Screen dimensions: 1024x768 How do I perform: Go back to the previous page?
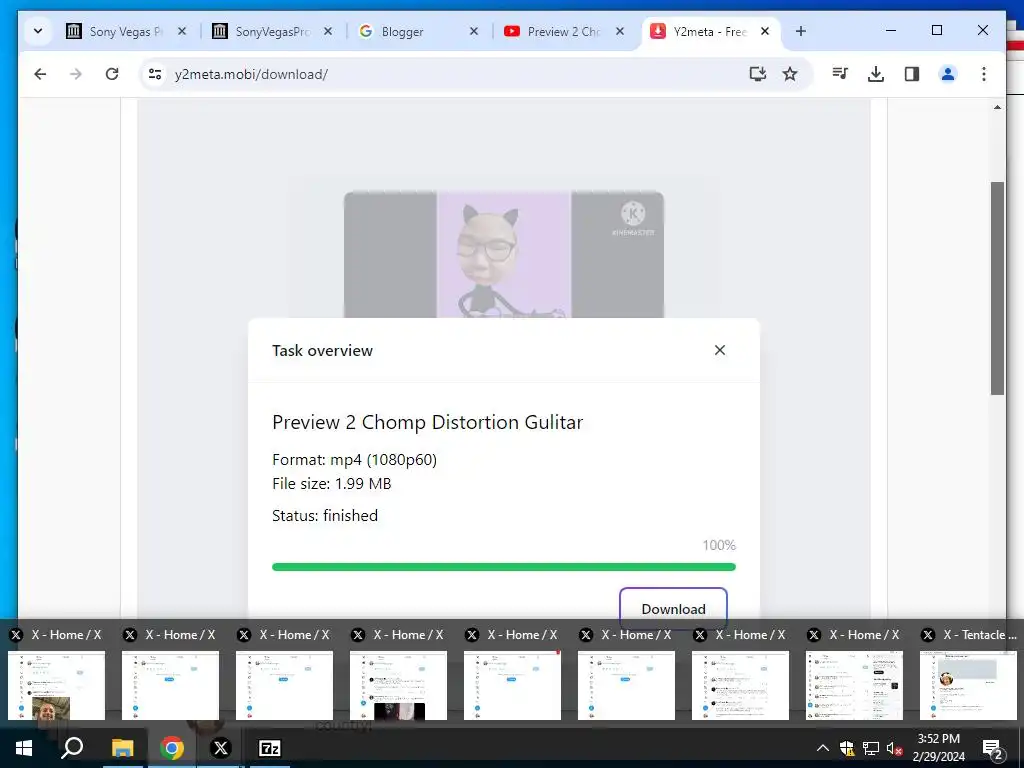(40, 74)
